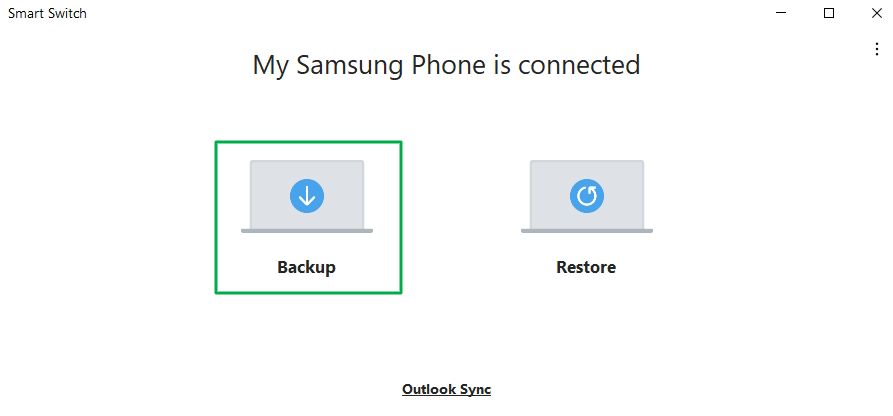
Task: Open the Outlook Sync link
Action: click(446, 389)
